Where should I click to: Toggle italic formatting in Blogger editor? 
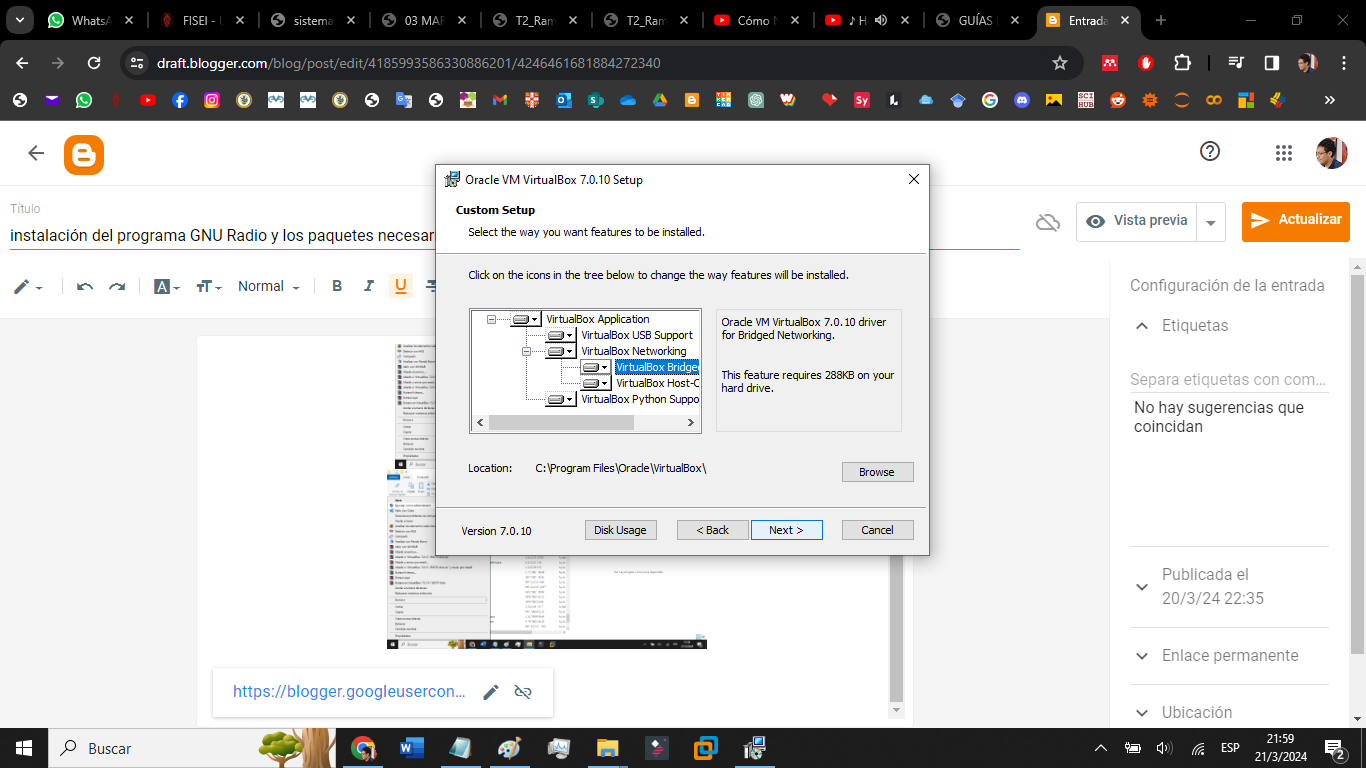tap(369, 287)
